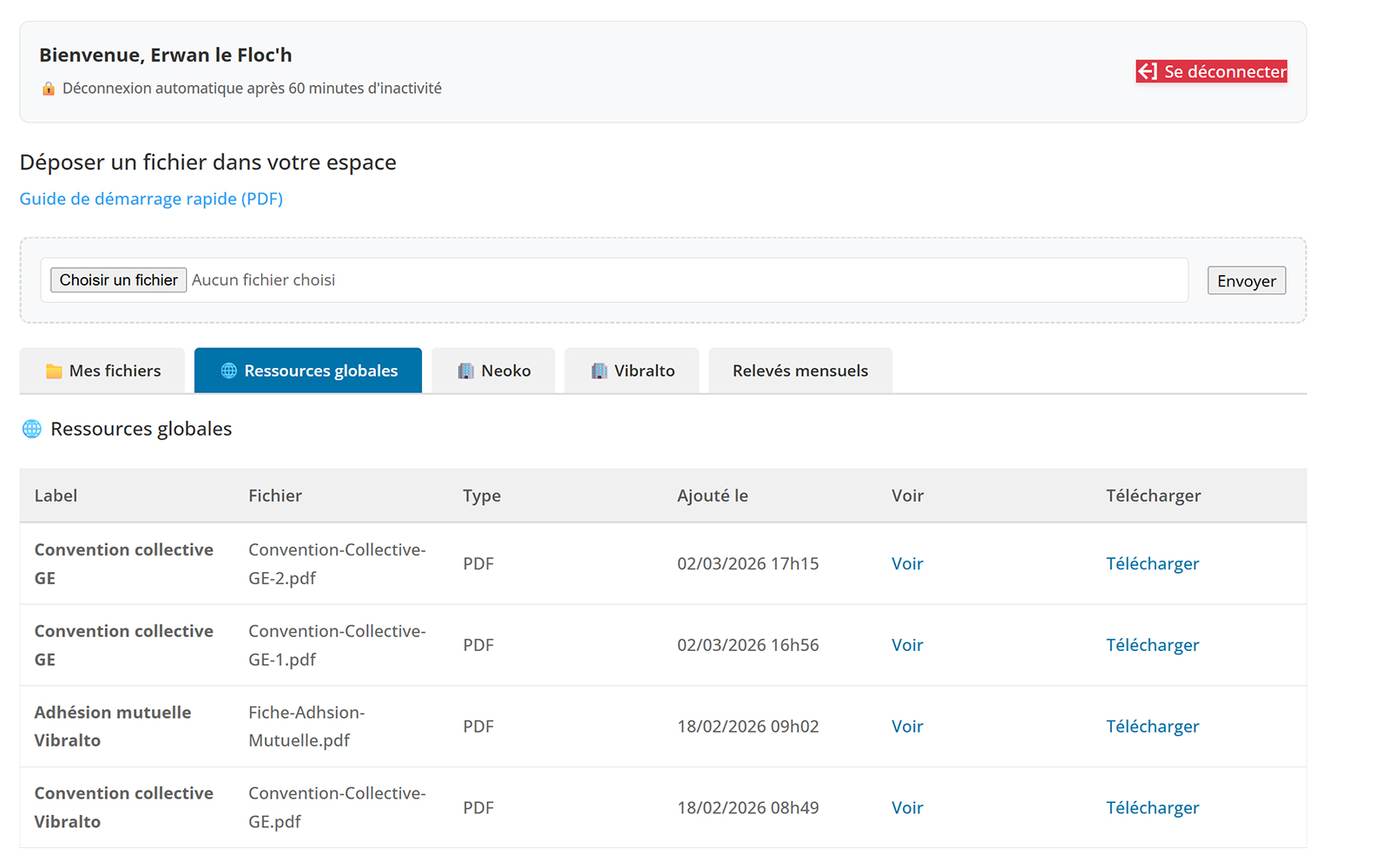Click the globe icon beside Ressources globales heading

tap(32, 429)
